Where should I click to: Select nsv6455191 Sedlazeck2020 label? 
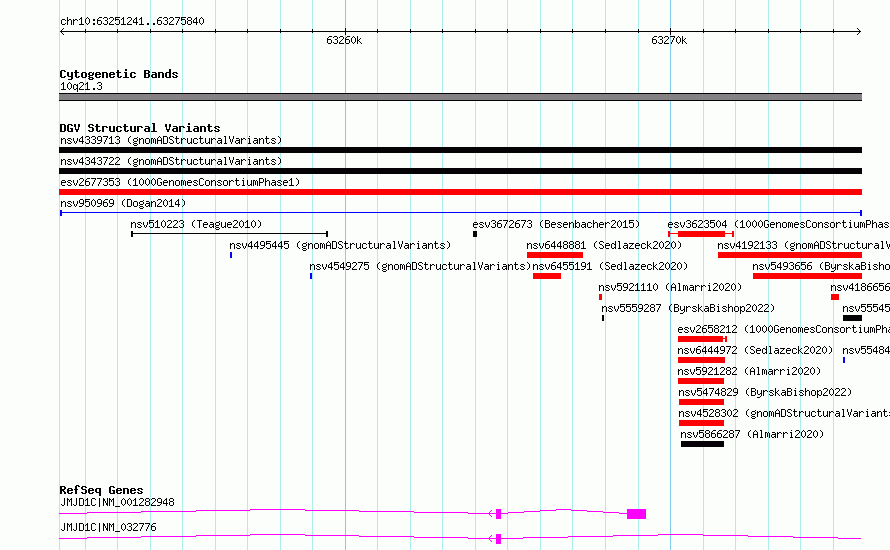[x=610, y=266]
